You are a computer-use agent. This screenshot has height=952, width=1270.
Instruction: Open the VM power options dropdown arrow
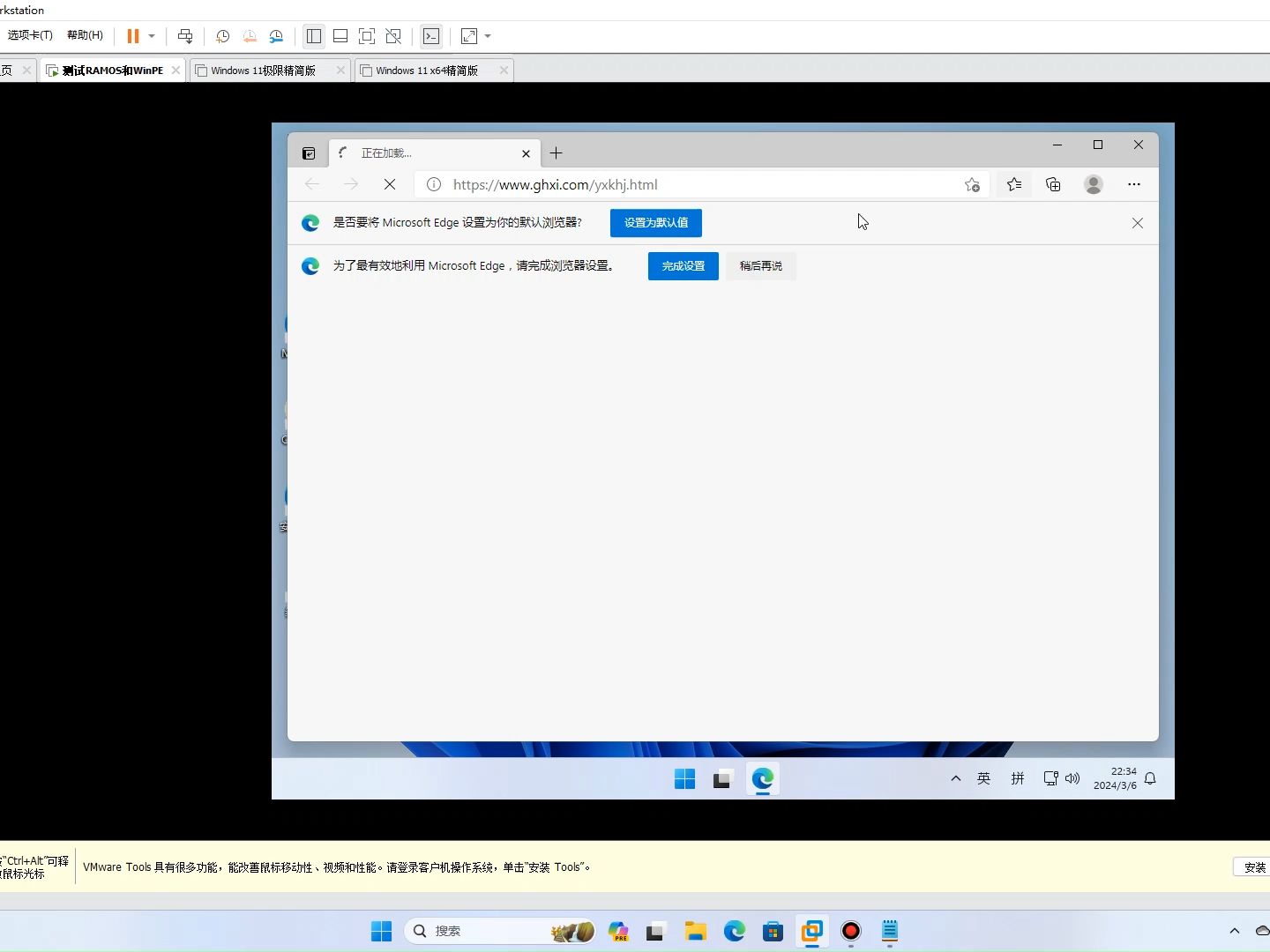pos(152,36)
